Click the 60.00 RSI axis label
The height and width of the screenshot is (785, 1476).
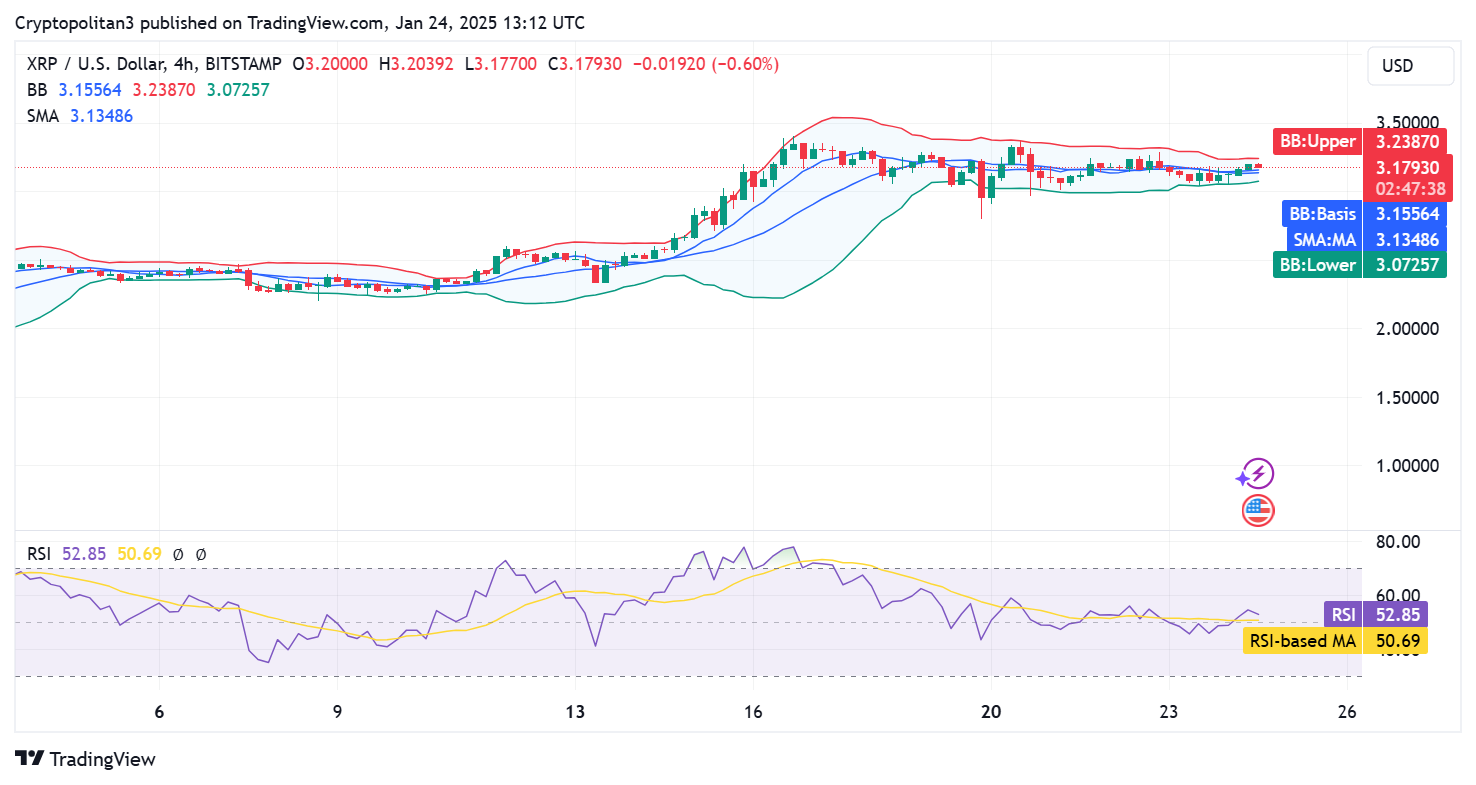tap(1397, 596)
